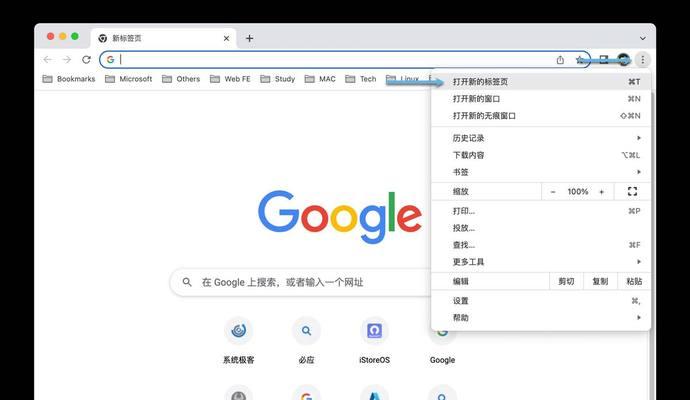The height and width of the screenshot is (400, 690).
Task: Click the fullscreen icon in zoom row
Action: [632, 191]
